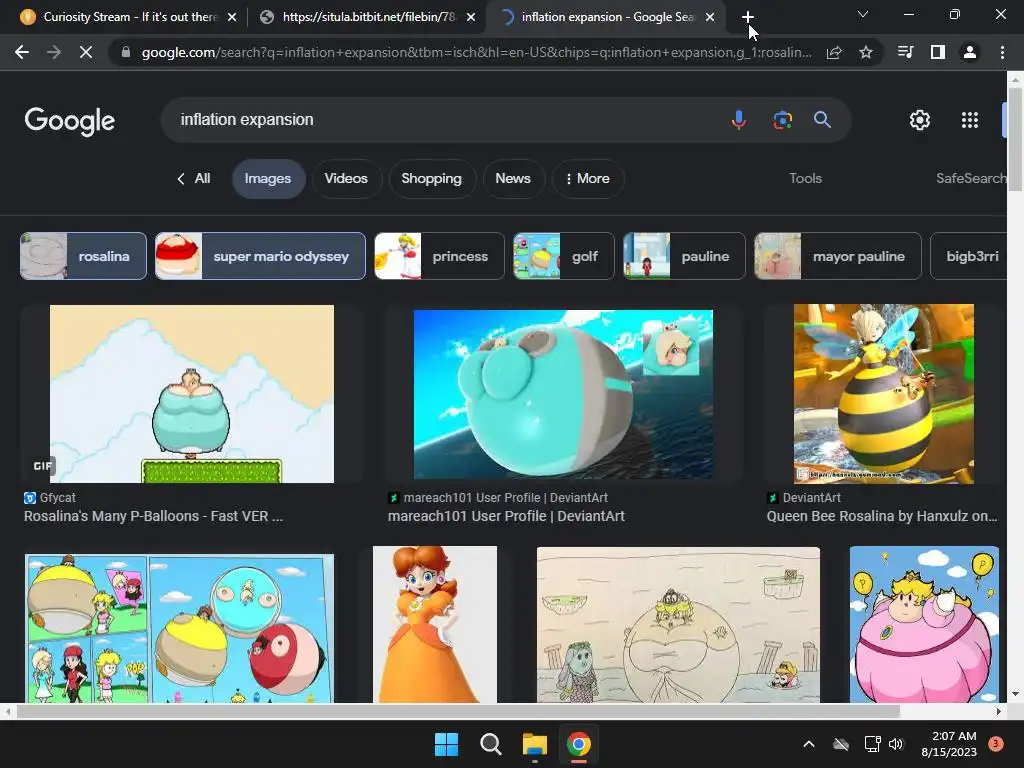This screenshot has height=768, width=1024.
Task: Open Windows taskbar search
Action: point(490,744)
